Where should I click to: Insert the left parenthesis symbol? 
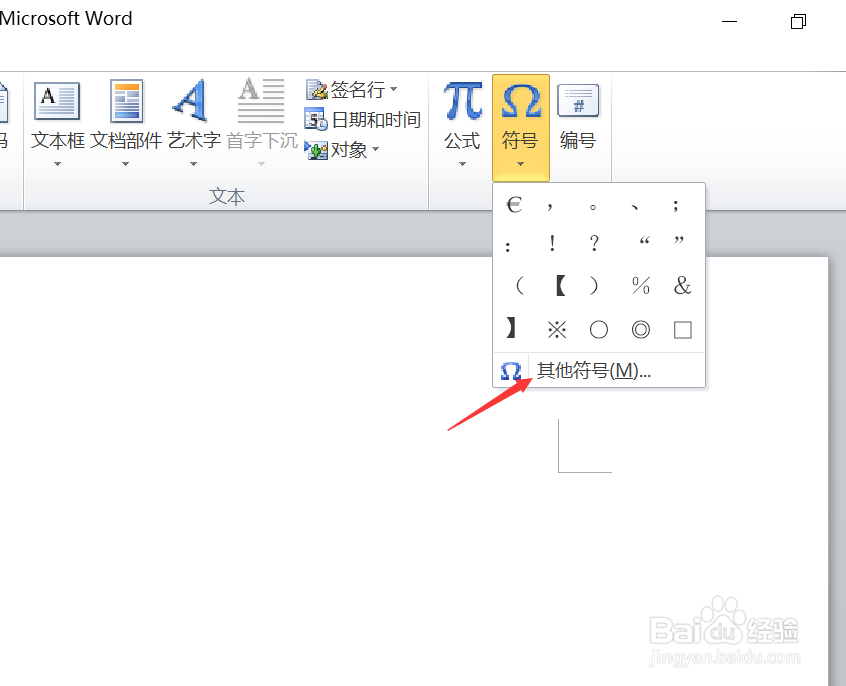(x=520, y=286)
